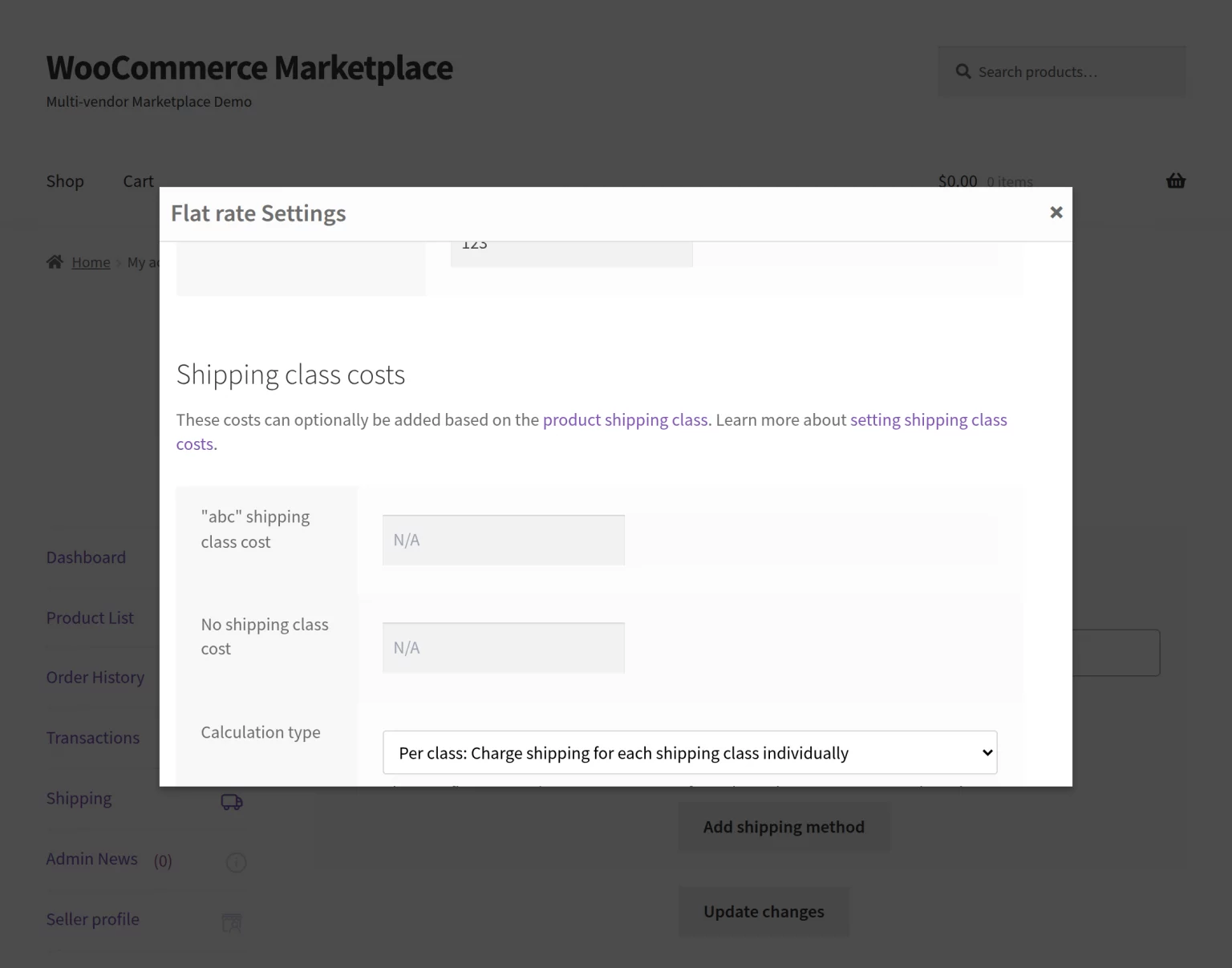Screen dimensions: 1232x968
Task: Go to Order History in the sidebar
Action: point(95,677)
